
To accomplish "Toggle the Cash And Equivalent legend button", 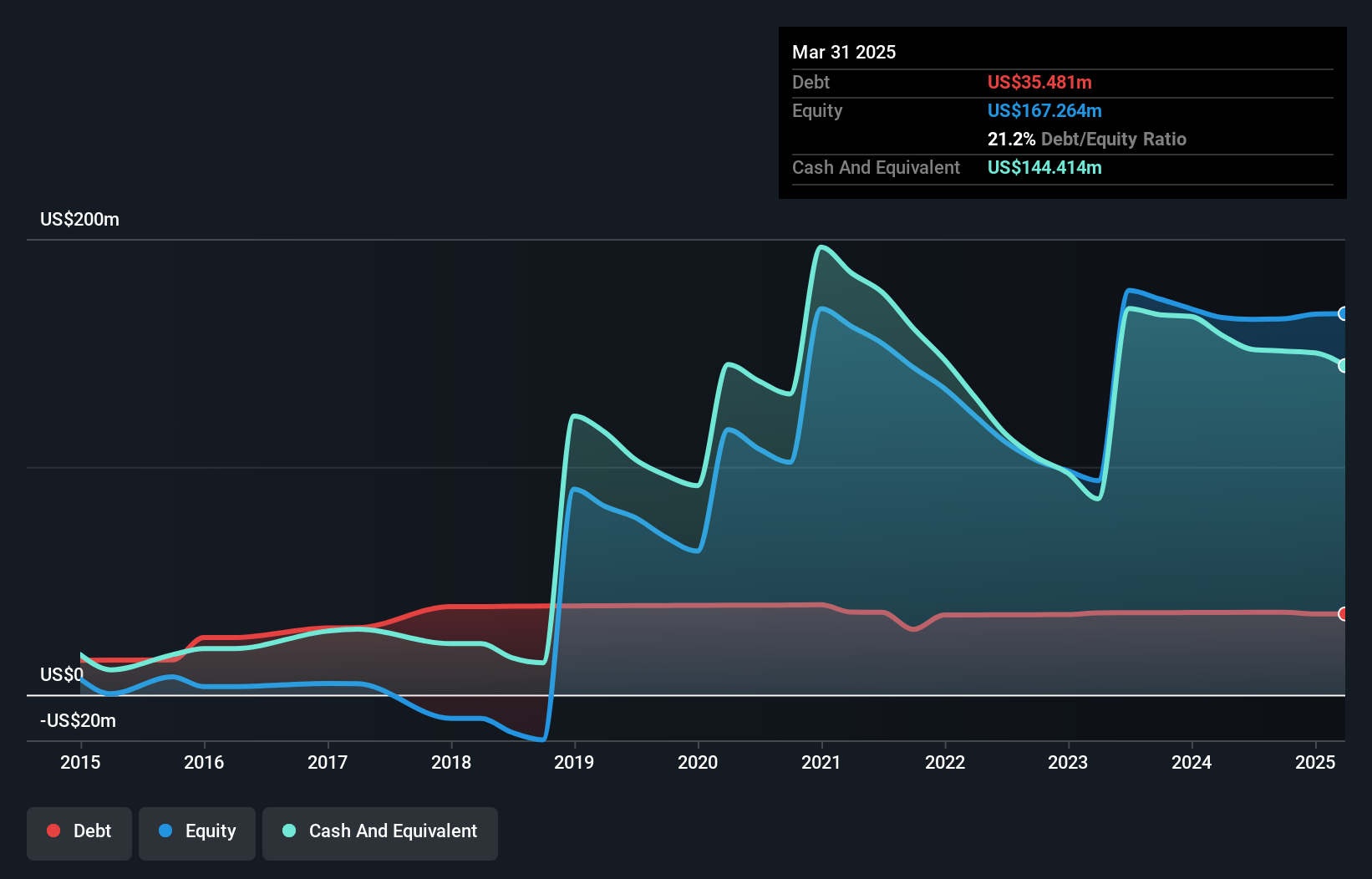I will (x=380, y=833).
